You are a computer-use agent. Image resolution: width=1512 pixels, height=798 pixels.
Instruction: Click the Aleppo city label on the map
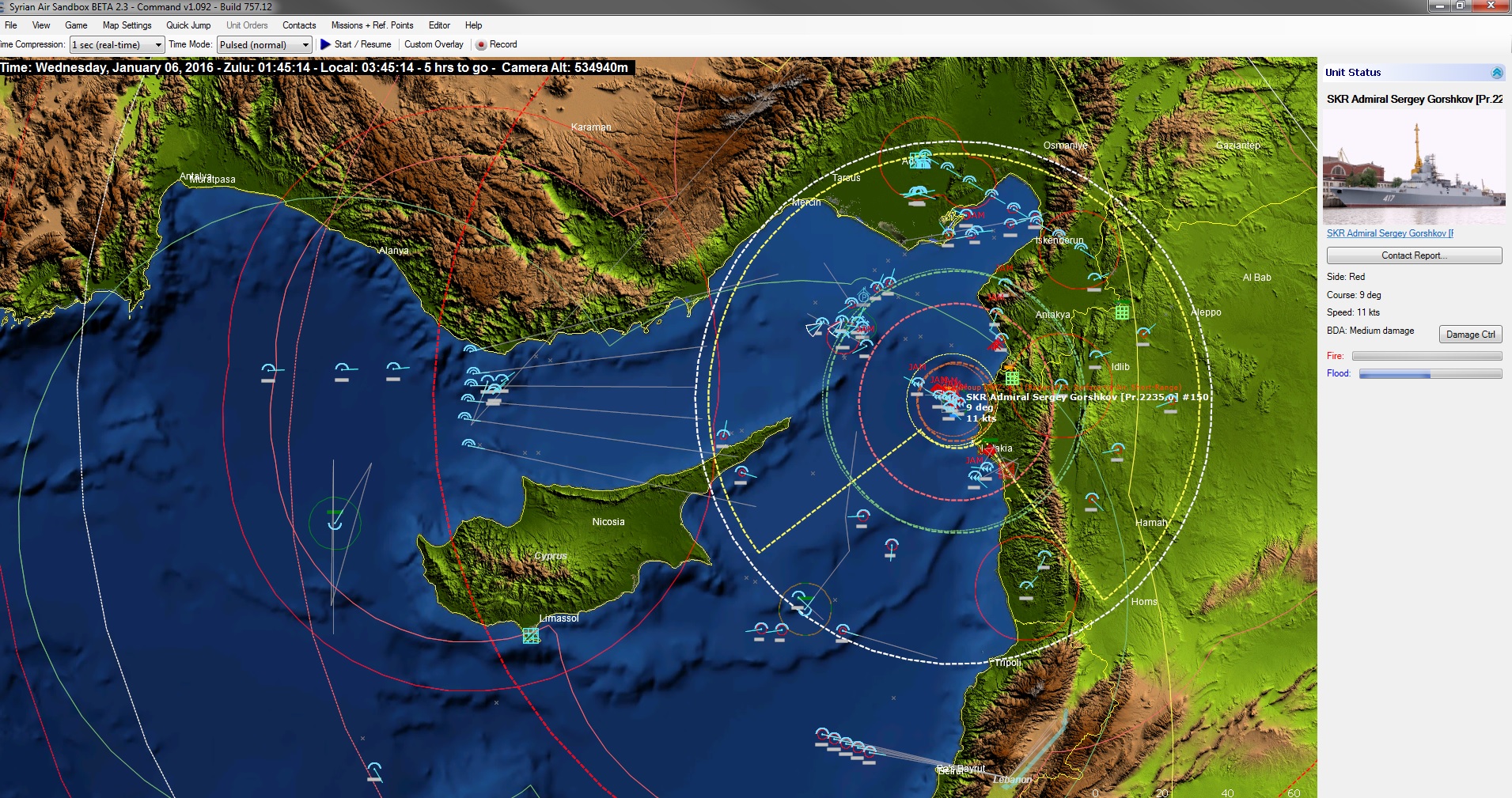(1206, 312)
